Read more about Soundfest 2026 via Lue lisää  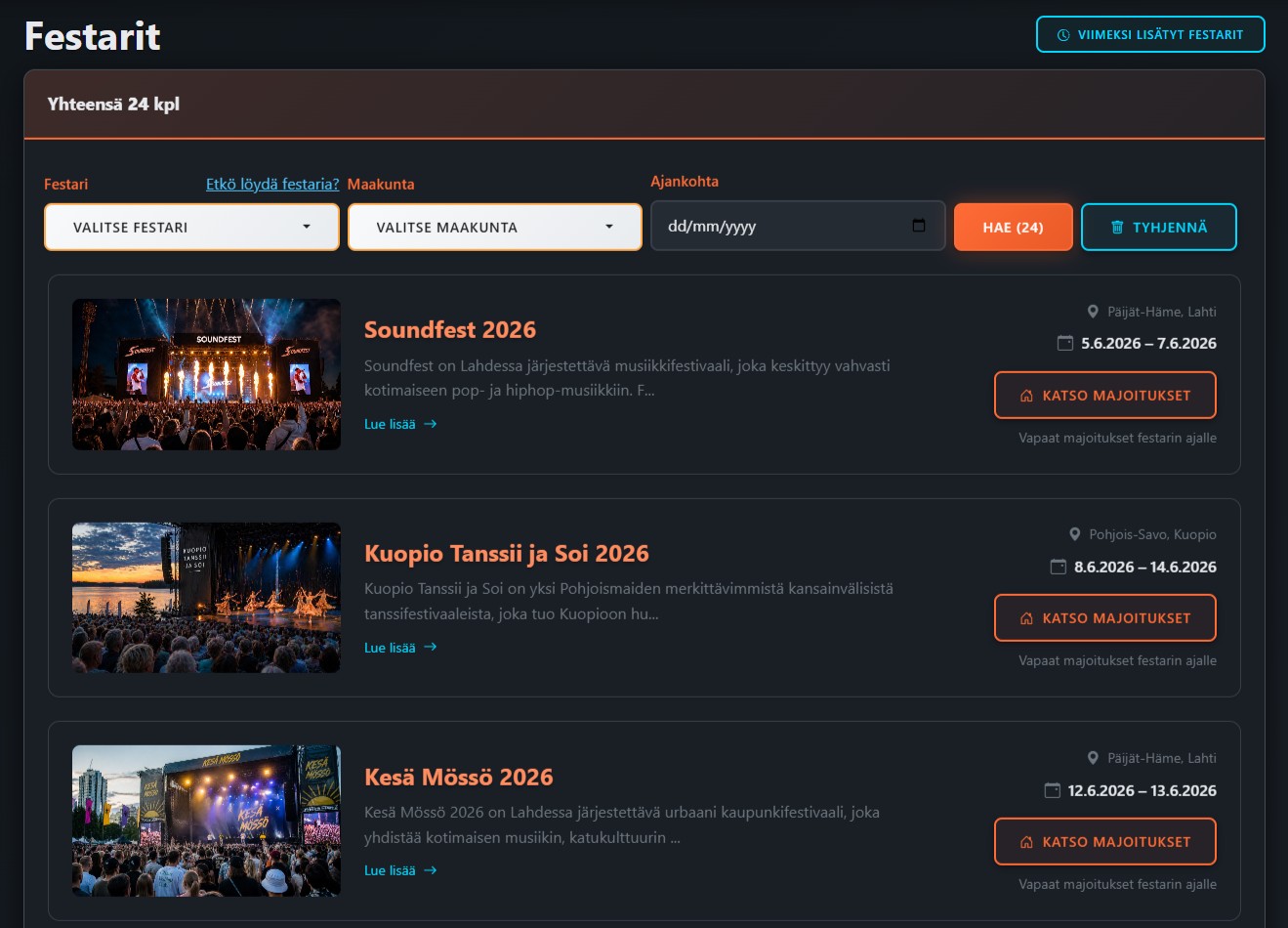coord(400,424)
